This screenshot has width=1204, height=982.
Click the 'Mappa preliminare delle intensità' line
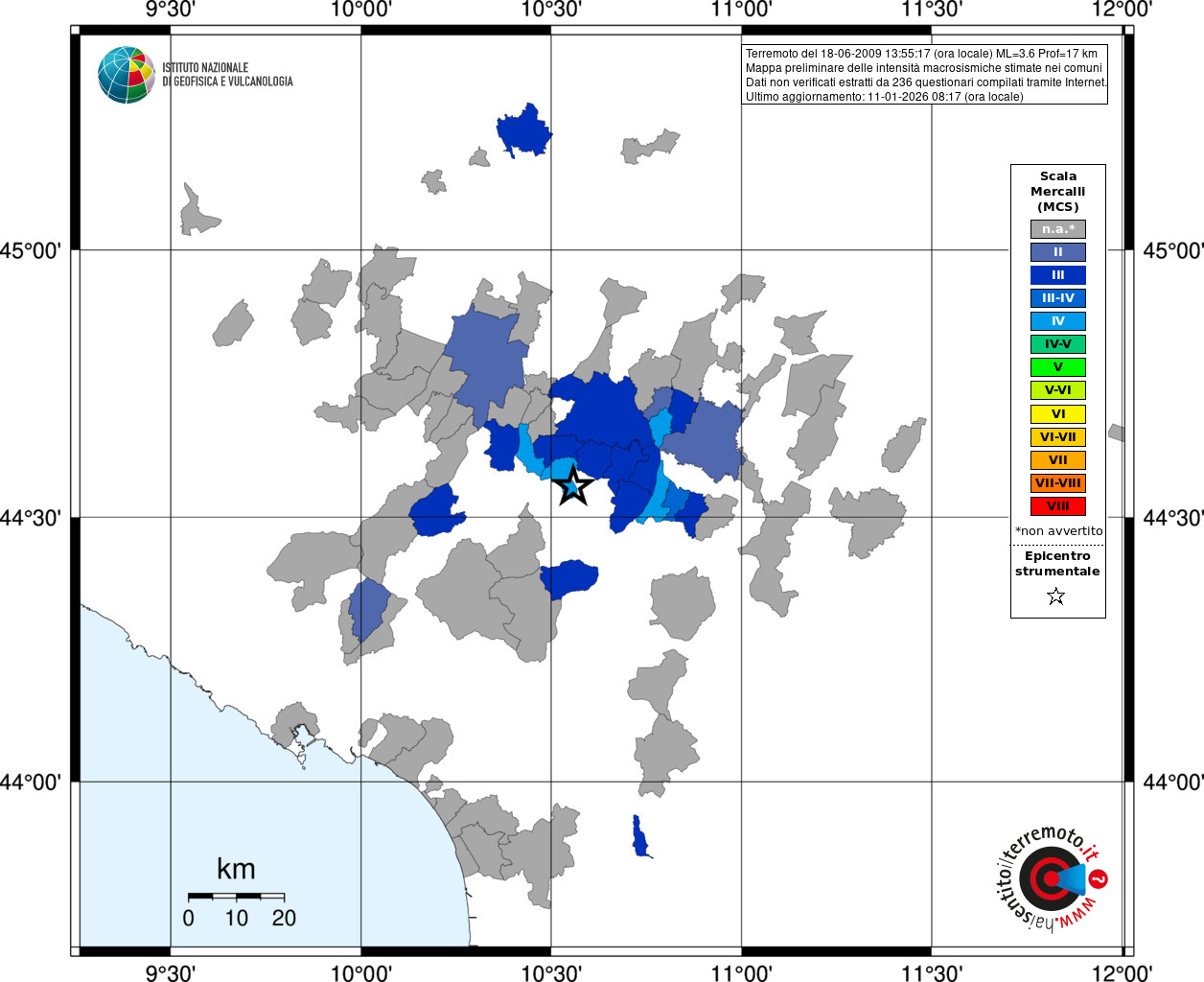pyautogui.click(x=924, y=68)
